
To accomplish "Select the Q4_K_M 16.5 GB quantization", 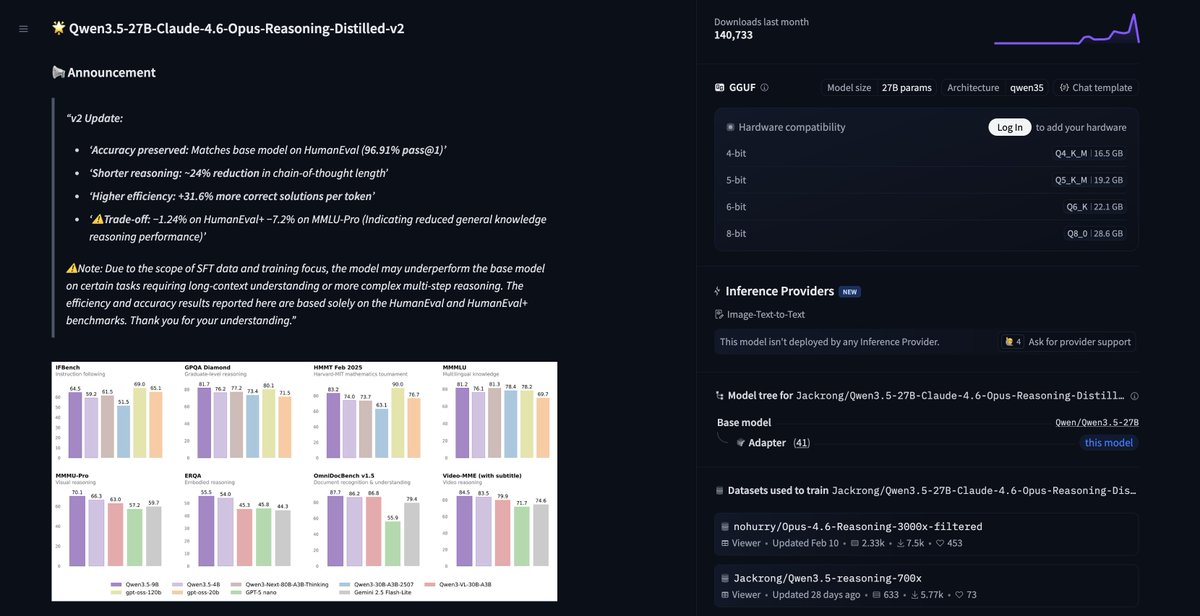I will 1090,154.
